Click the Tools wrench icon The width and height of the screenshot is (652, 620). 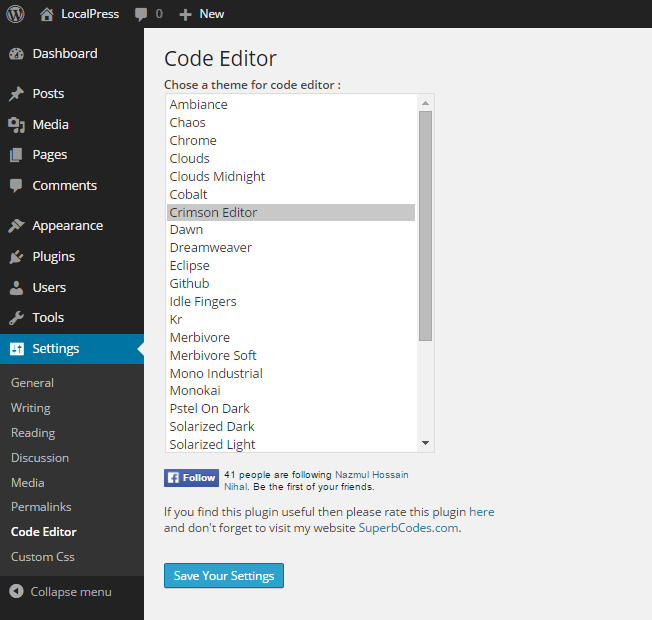16,318
